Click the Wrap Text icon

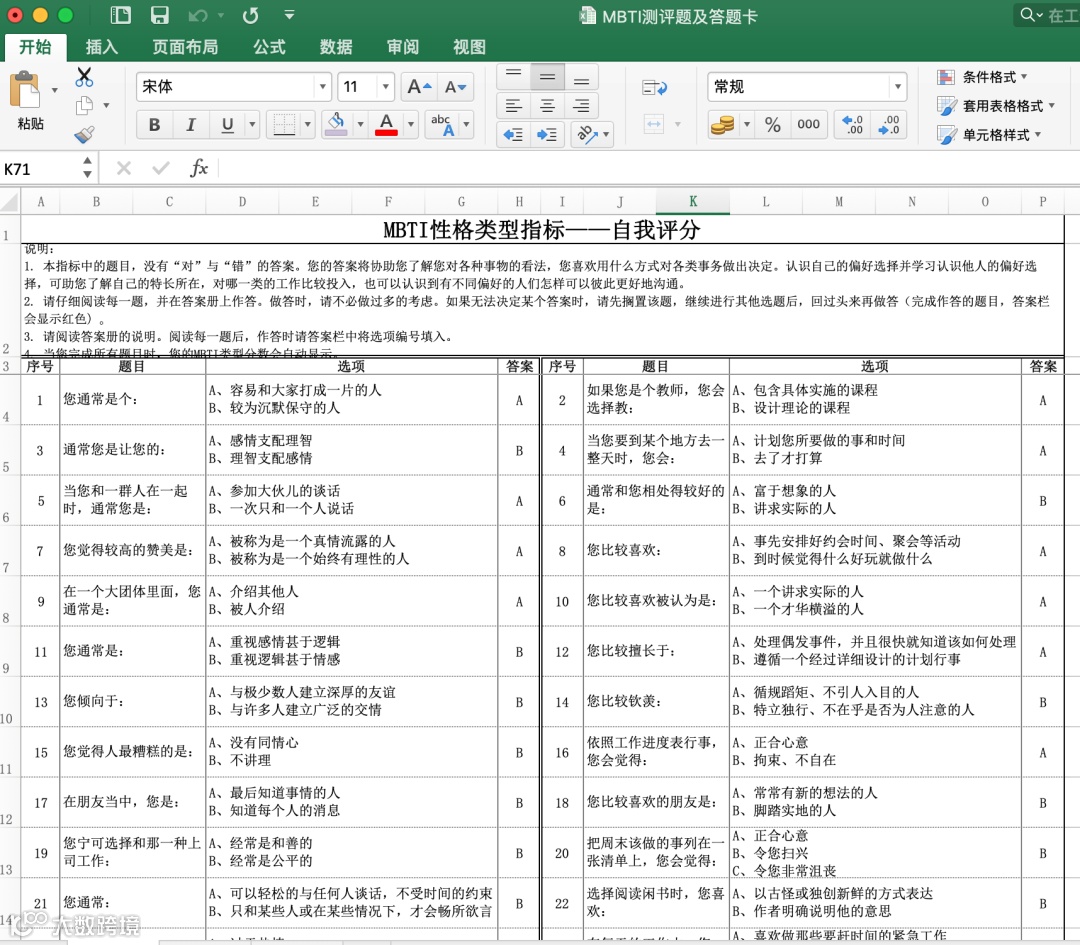[654, 87]
